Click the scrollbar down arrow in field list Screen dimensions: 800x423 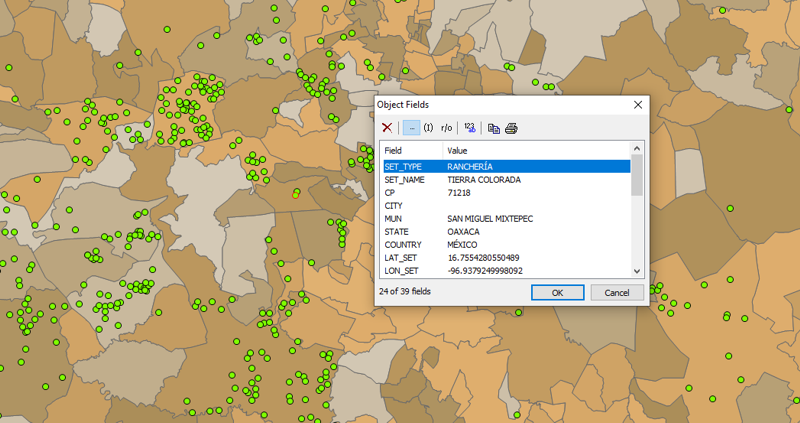tap(637, 271)
